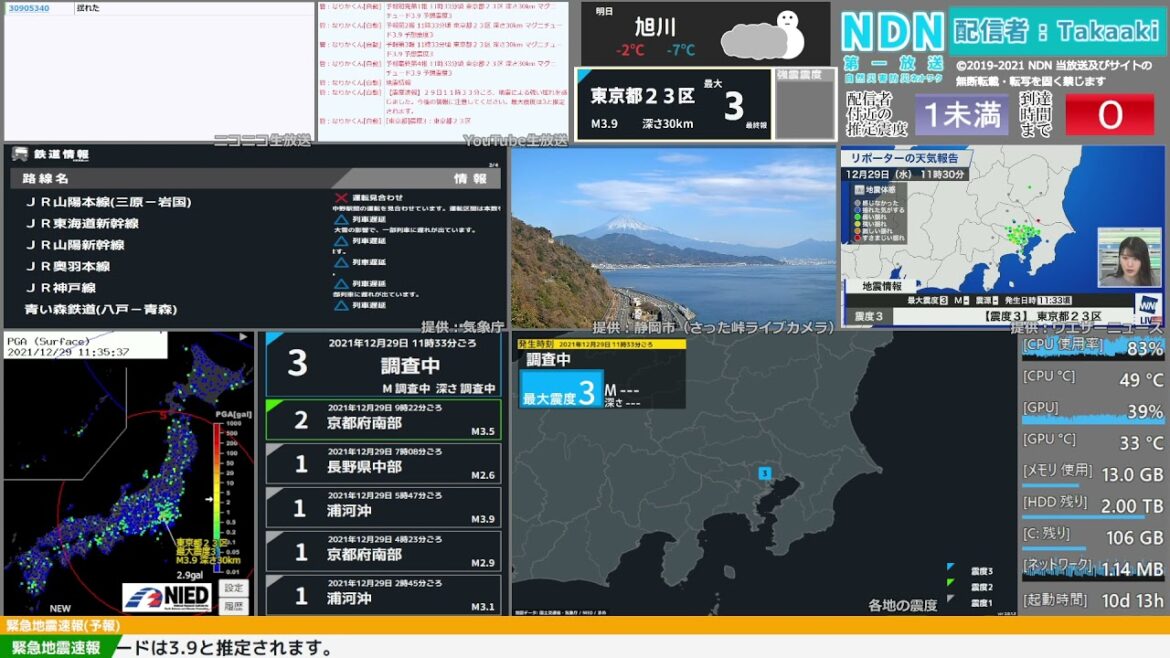The height and width of the screenshot is (658, 1170).
Task: Toggle the green 弱い揺れ dot in the legend
Action: tap(856, 217)
